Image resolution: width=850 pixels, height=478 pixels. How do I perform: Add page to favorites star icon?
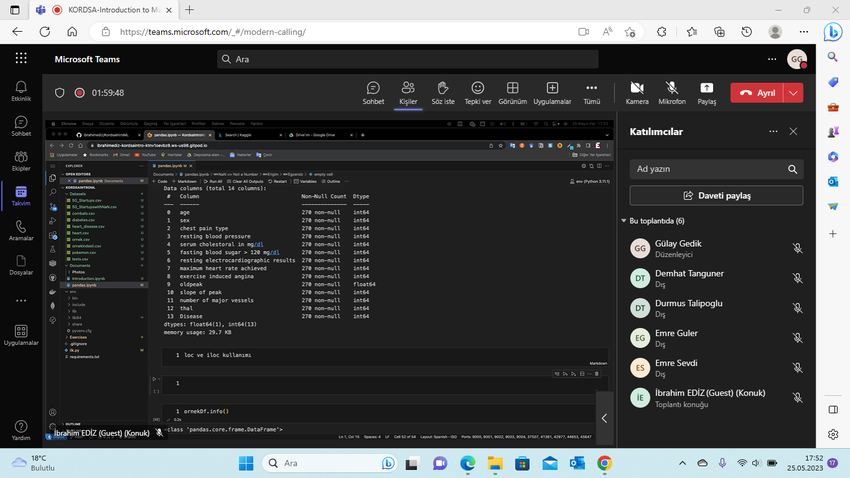[x=629, y=32]
